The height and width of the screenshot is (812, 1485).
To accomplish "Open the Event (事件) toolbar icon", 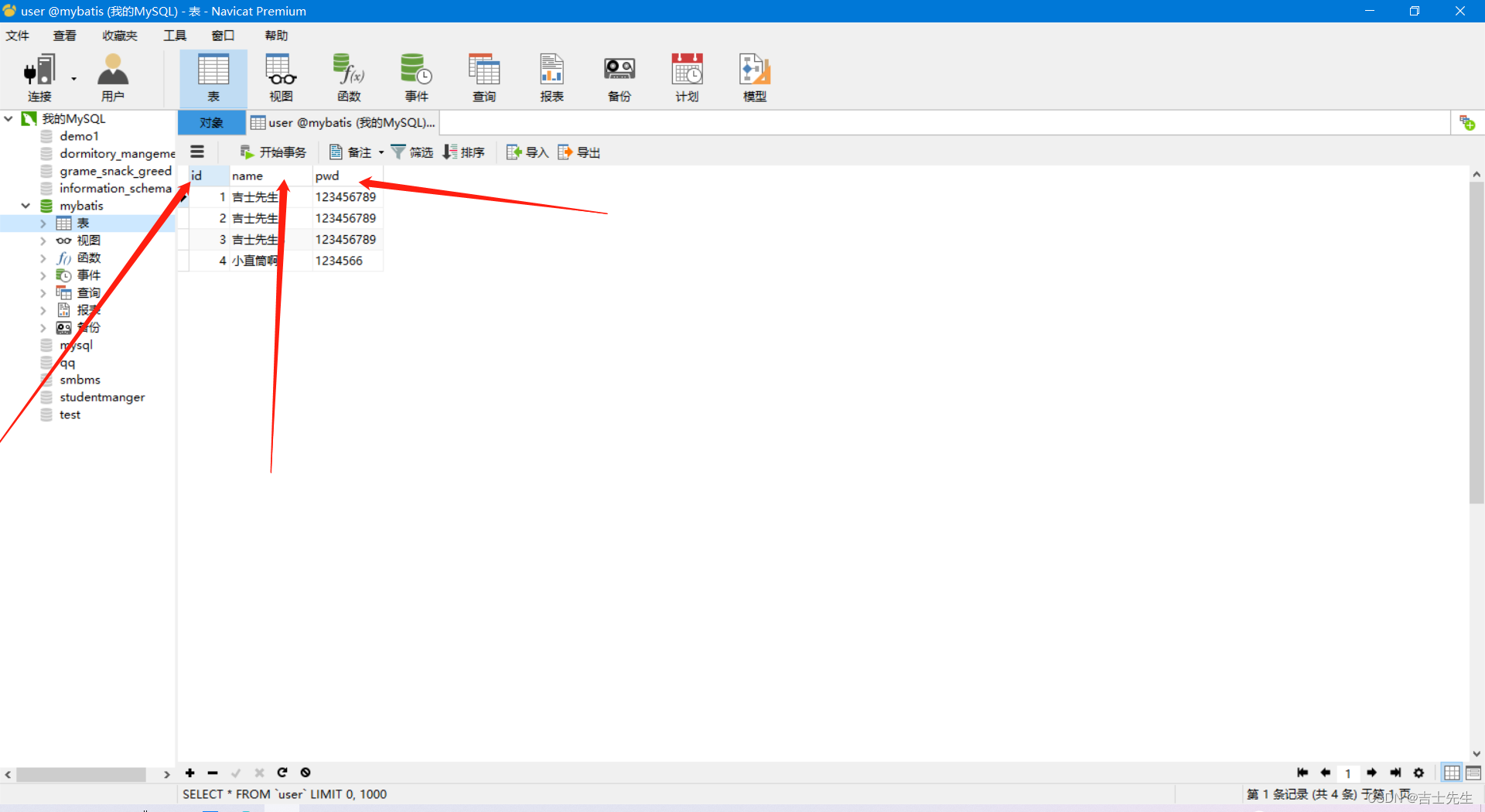I will coord(416,77).
